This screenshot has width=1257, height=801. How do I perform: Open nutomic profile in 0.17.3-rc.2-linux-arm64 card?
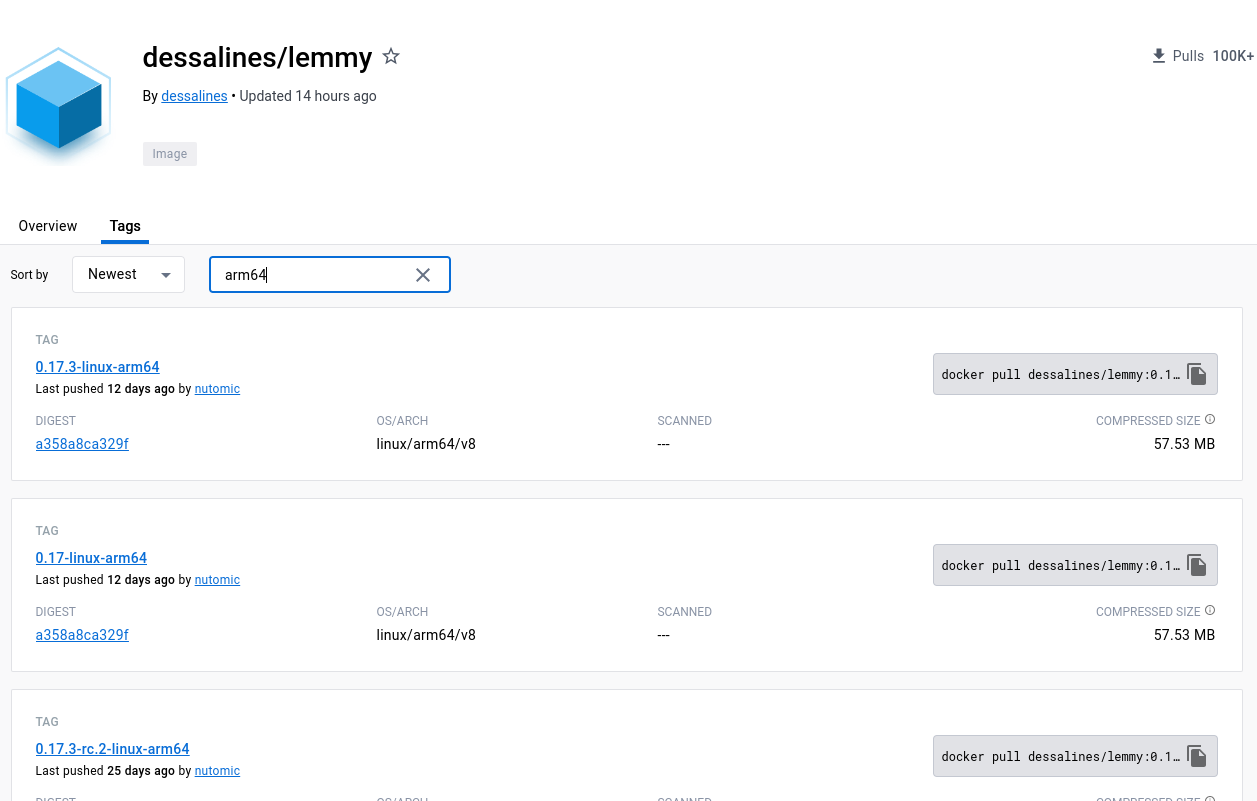click(217, 771)
